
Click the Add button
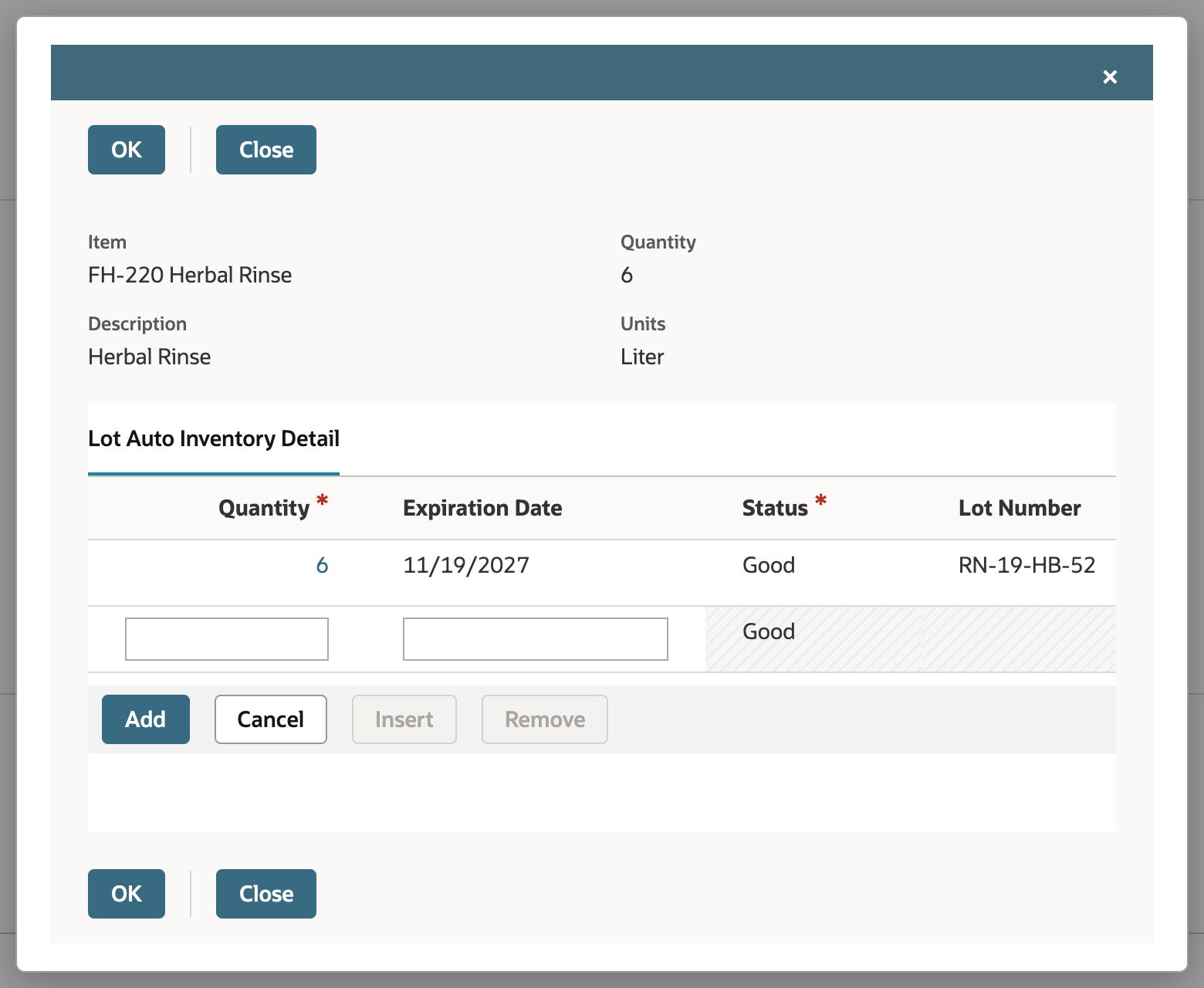coord(146,719)
